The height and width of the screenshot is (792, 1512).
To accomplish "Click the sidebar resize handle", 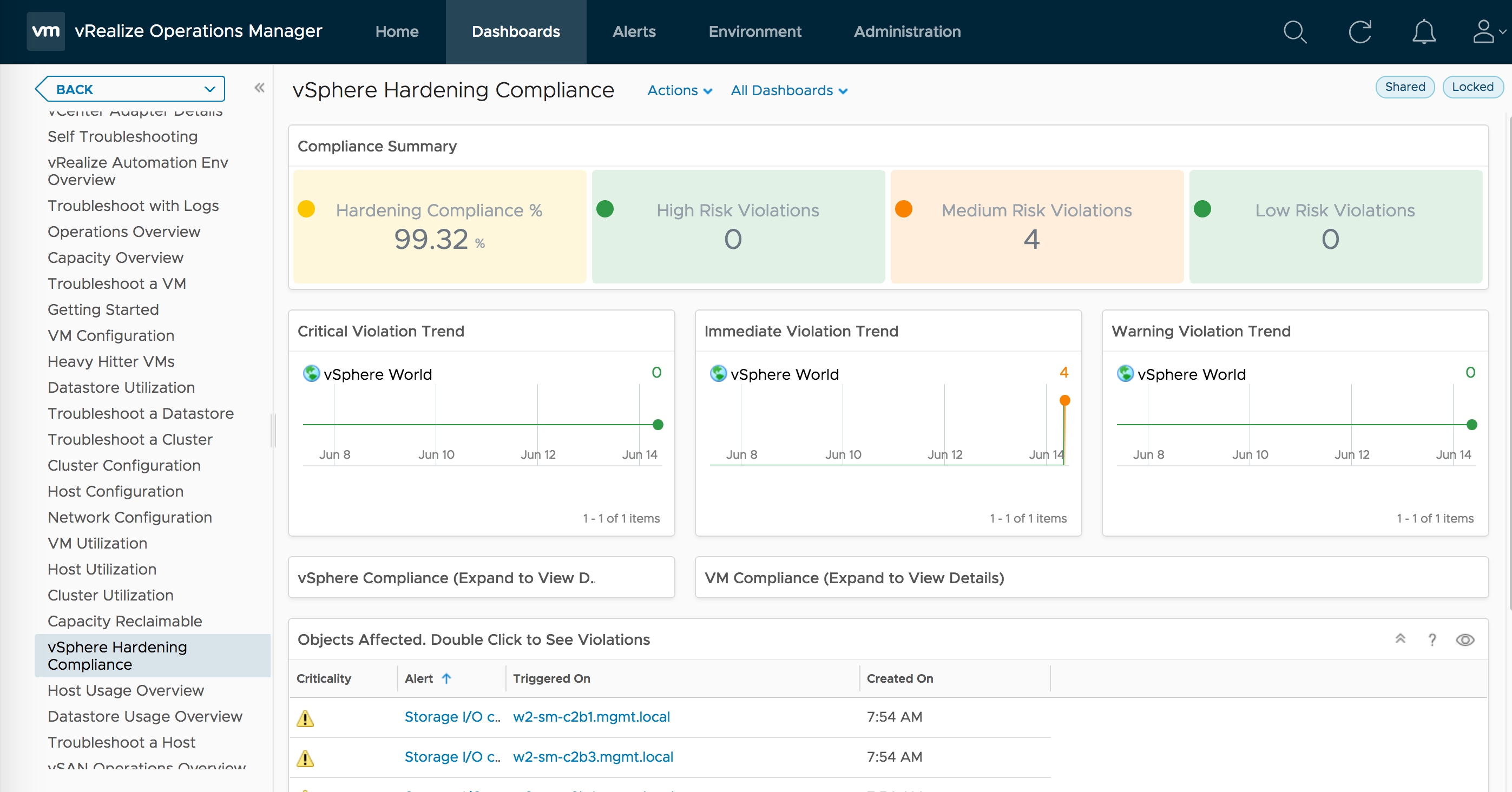I will (x=272, y=430).
